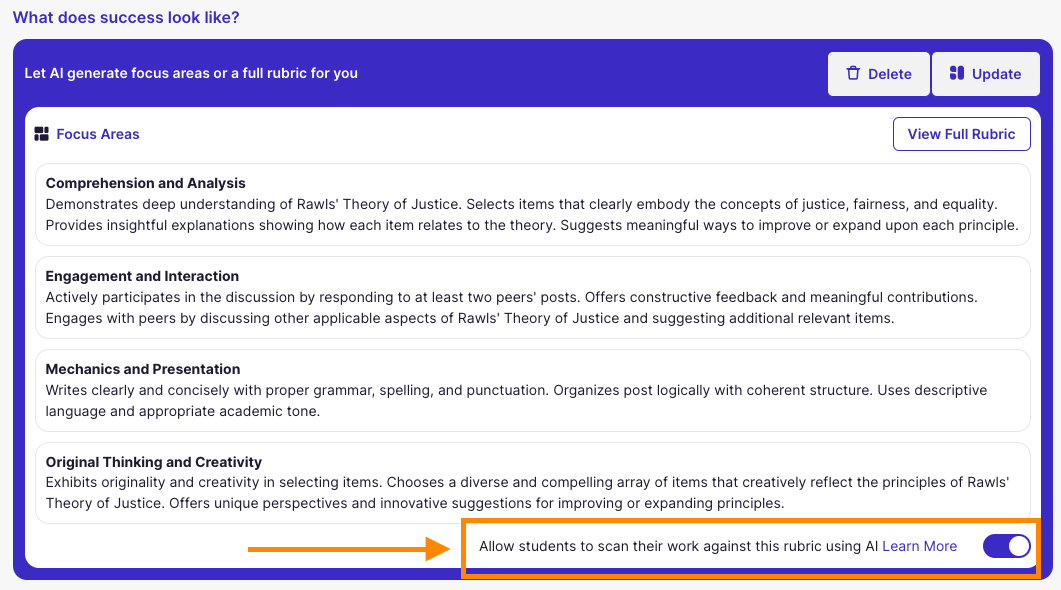
Task: Click the Delete button label
Action: 889,74
